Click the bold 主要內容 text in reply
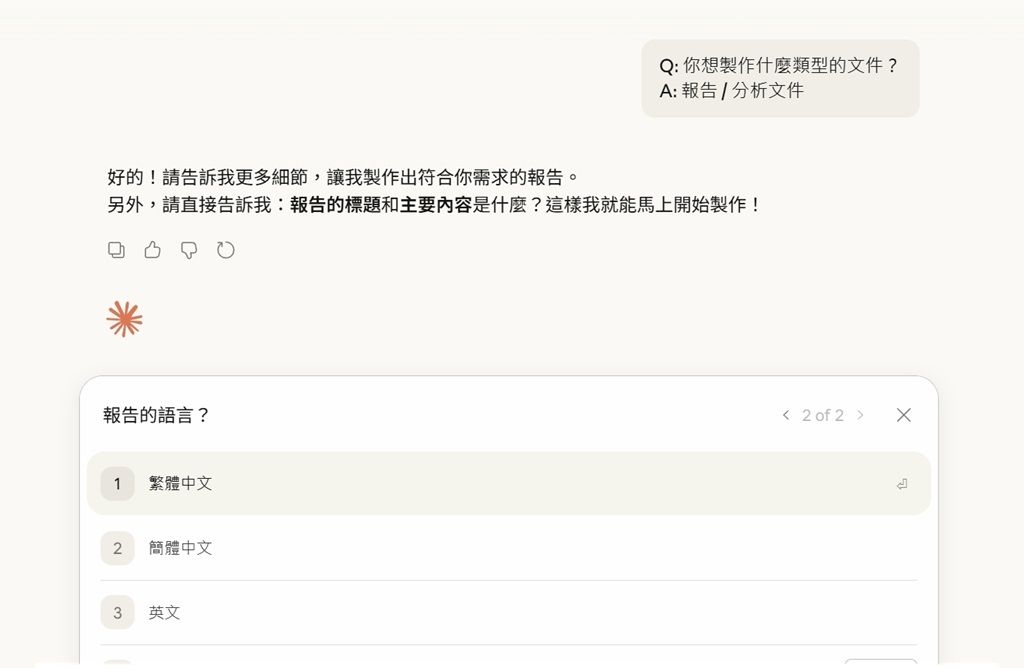Viewport: 1024px width, 668px height. tap(435, 205)
